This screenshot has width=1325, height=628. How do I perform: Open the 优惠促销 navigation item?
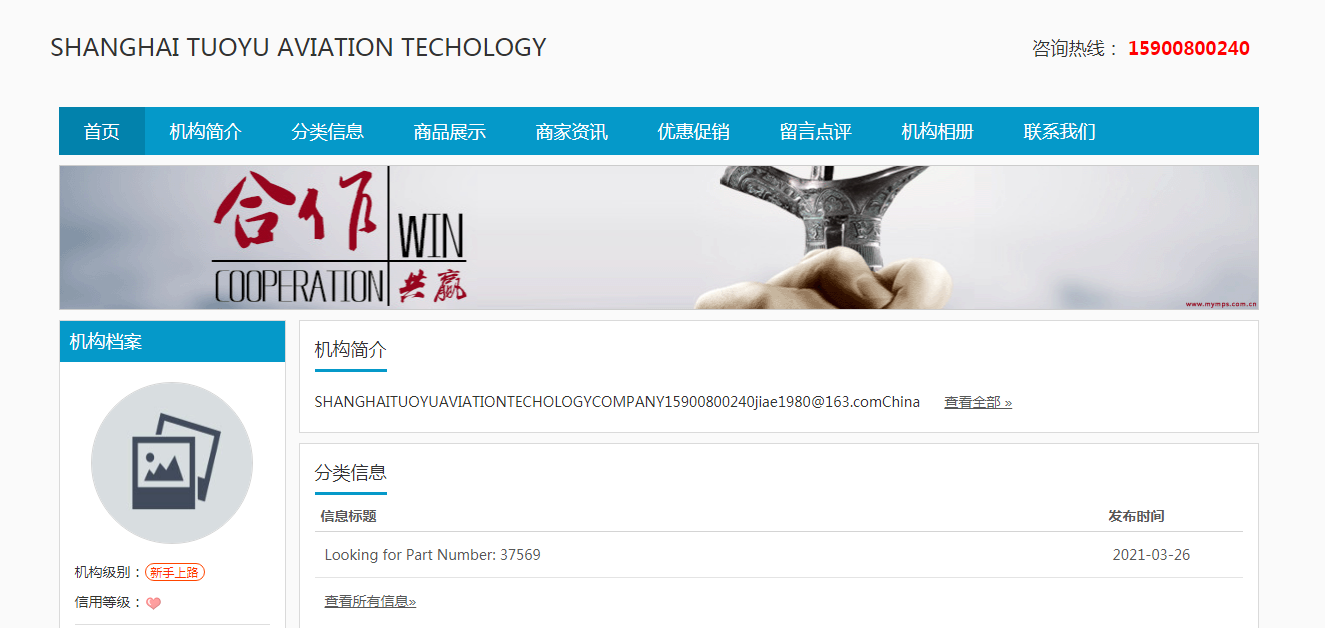pos(694,131)
